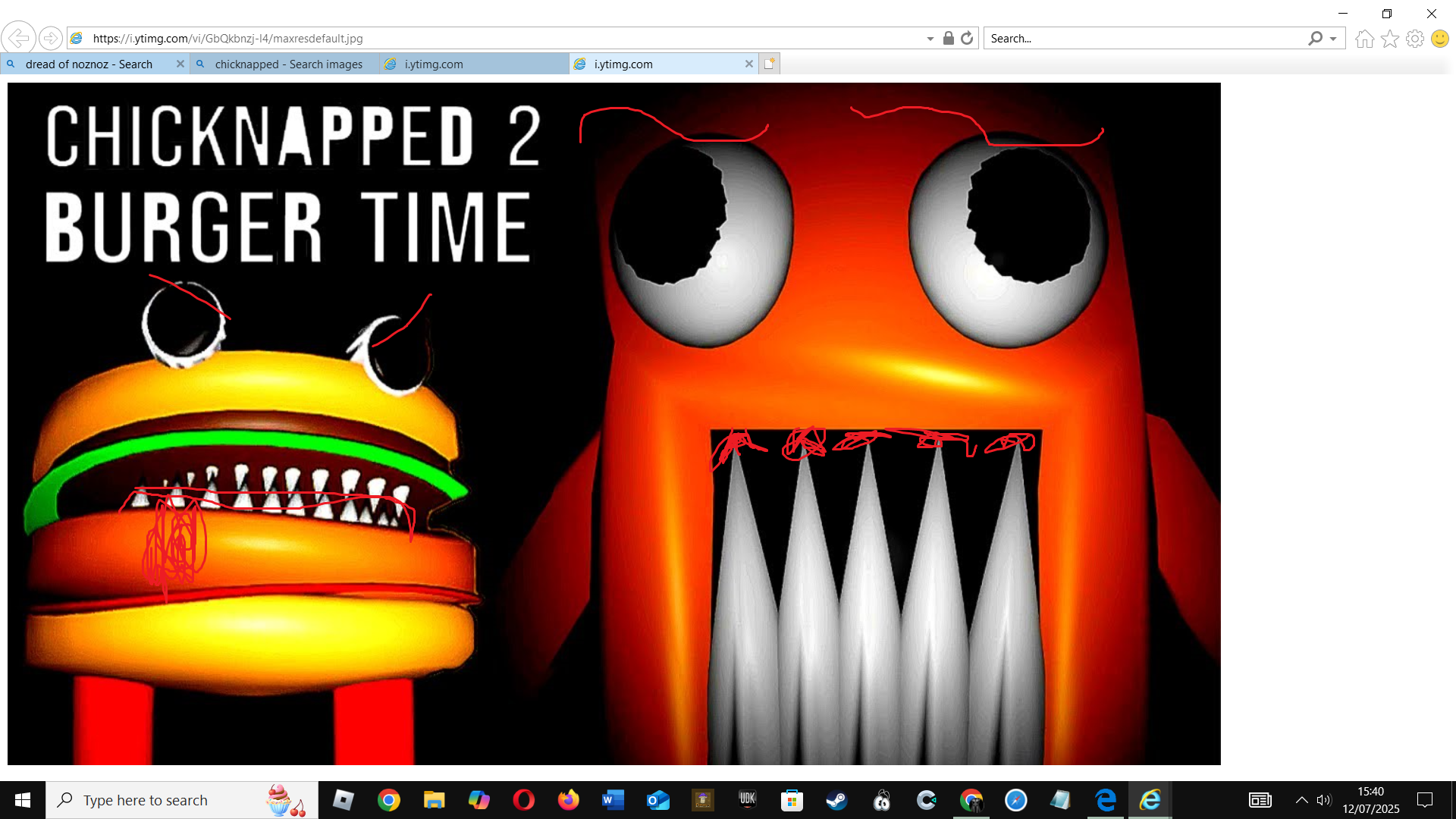Viewport: 1456px width, 819px height.
Task: Open Microsoft Store from the taskbar
Action: (x=792, y=800)
